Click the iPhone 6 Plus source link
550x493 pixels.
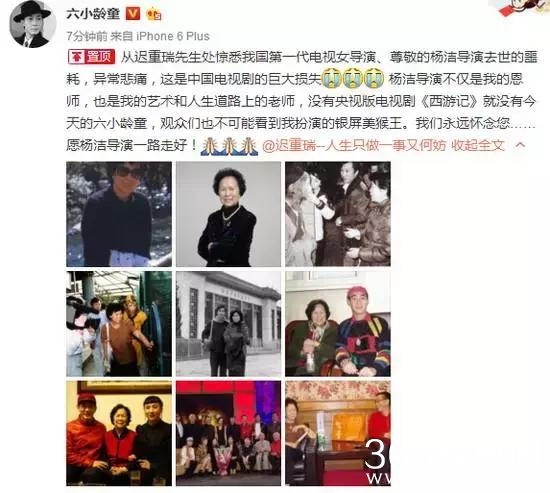(x=173, y=36)
